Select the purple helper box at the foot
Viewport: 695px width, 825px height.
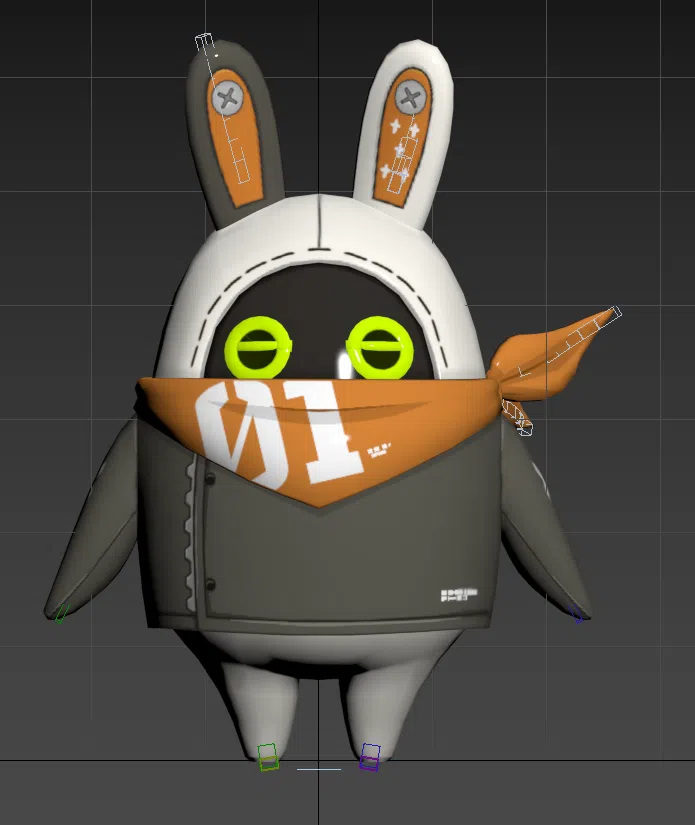[x=370, y=756]
